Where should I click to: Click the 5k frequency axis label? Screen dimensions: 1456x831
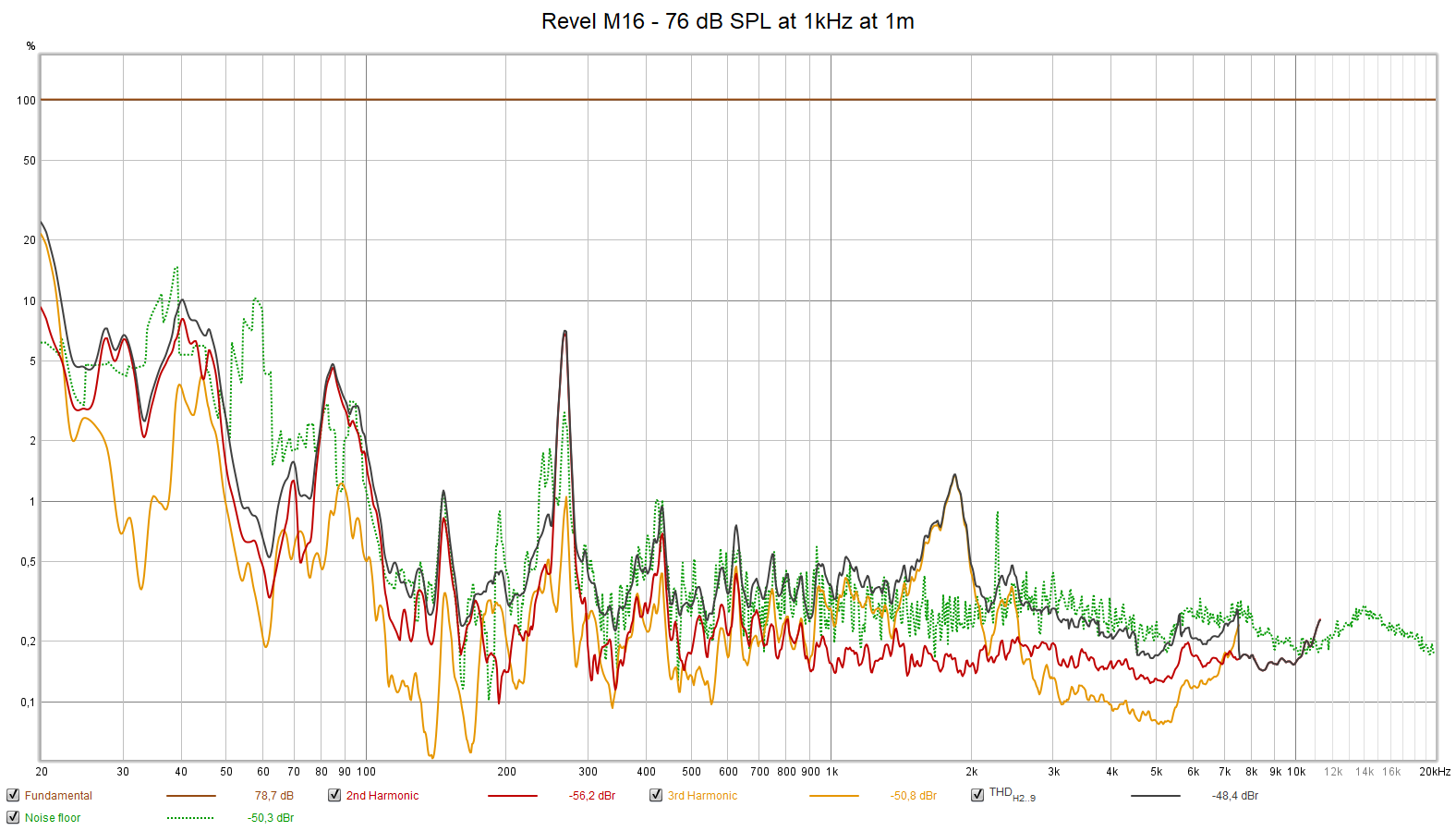pos(1156,772)
